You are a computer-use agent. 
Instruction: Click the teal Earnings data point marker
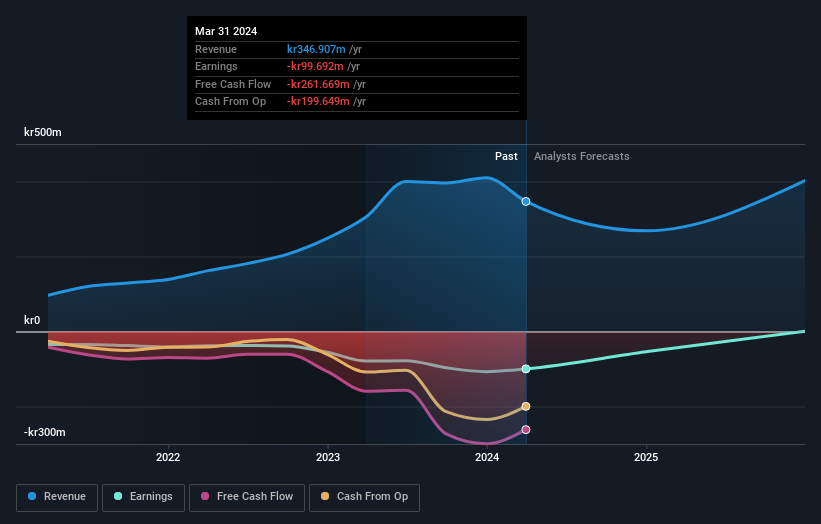point(526,369)
